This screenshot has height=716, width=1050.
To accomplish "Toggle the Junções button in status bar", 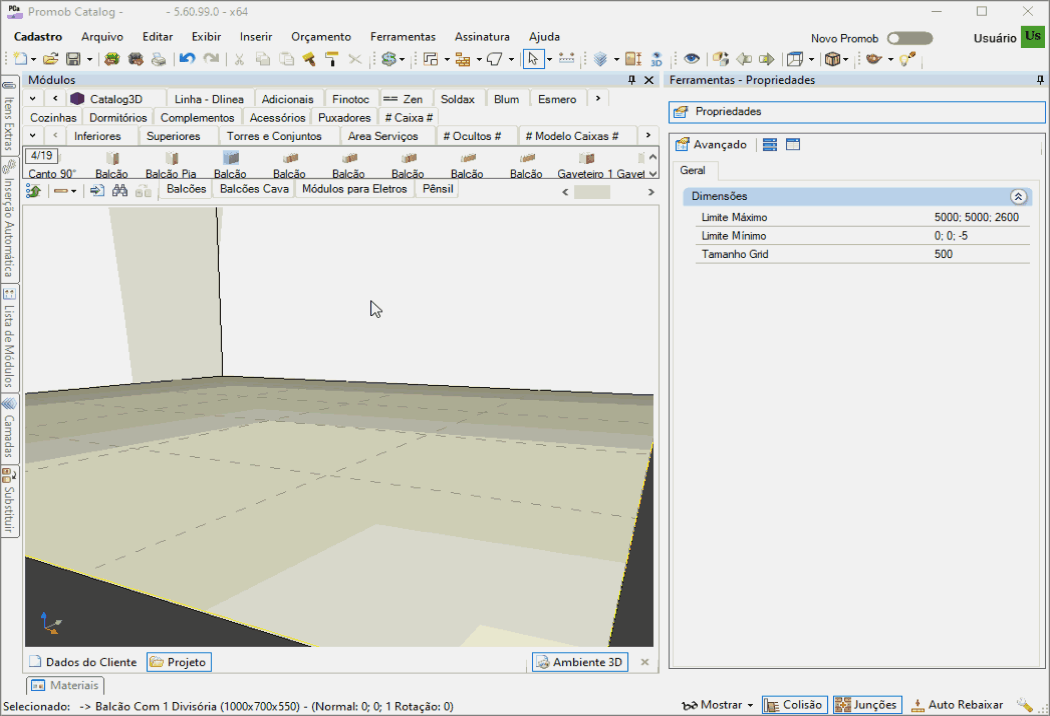I will (867, 705).
